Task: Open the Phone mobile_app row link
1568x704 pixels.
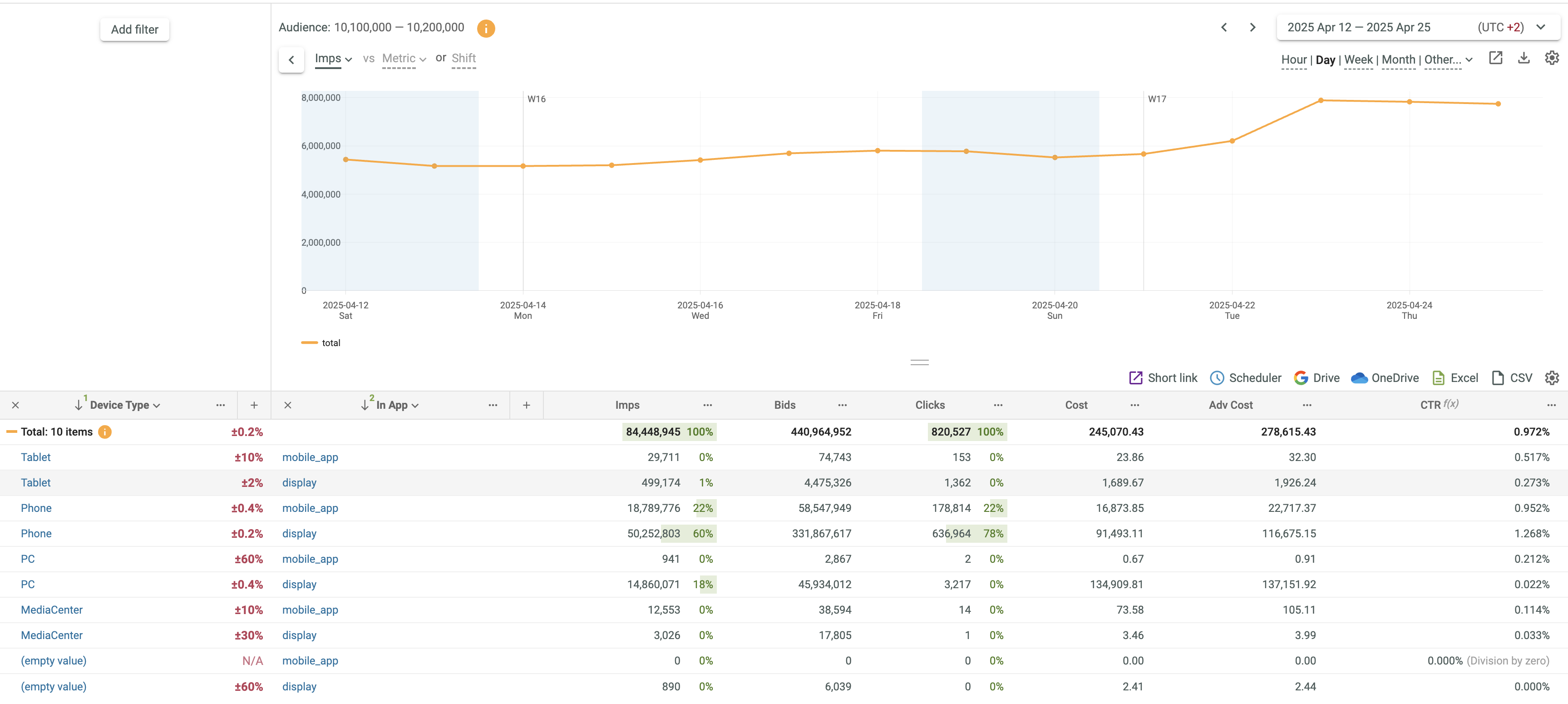Action: 310,508
